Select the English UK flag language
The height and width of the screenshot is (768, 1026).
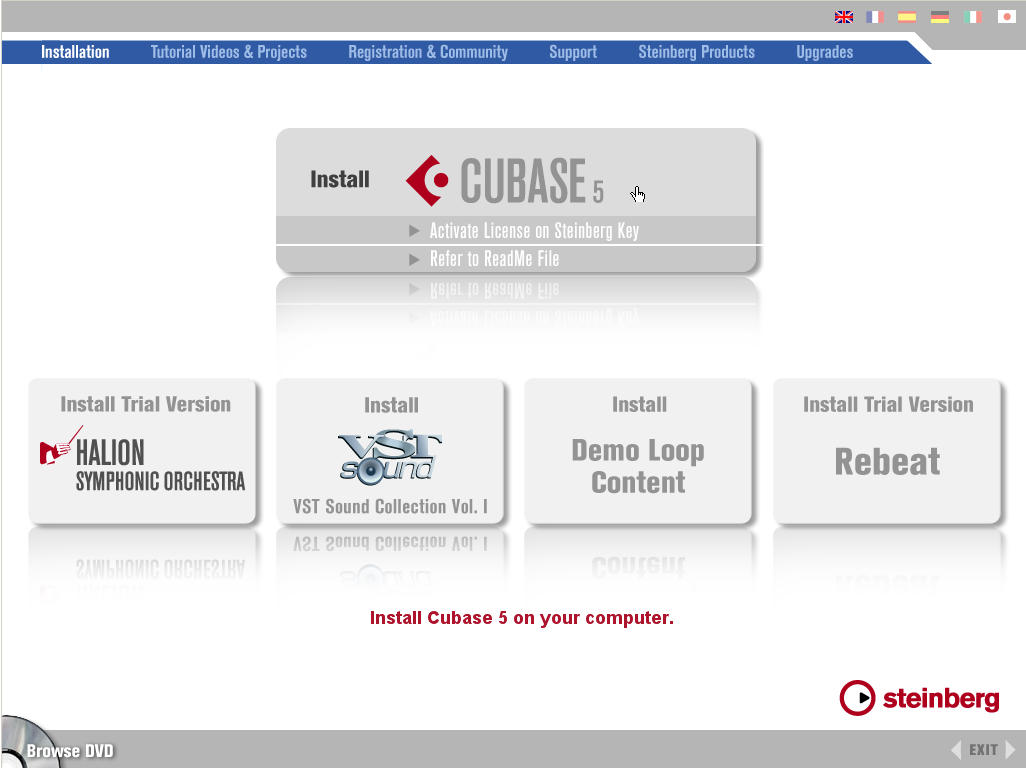[843, 17]
